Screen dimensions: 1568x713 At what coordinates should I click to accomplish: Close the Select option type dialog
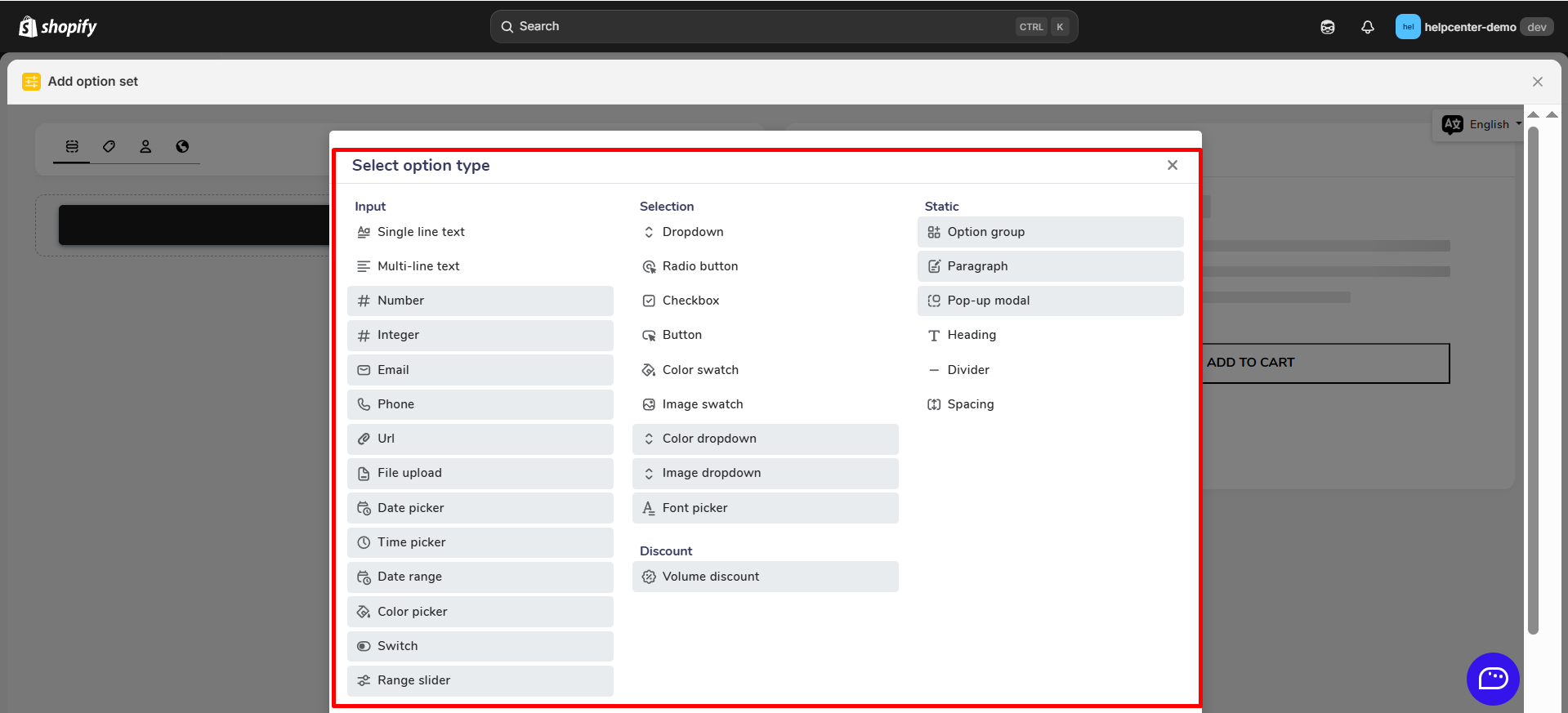[1173, 165]
